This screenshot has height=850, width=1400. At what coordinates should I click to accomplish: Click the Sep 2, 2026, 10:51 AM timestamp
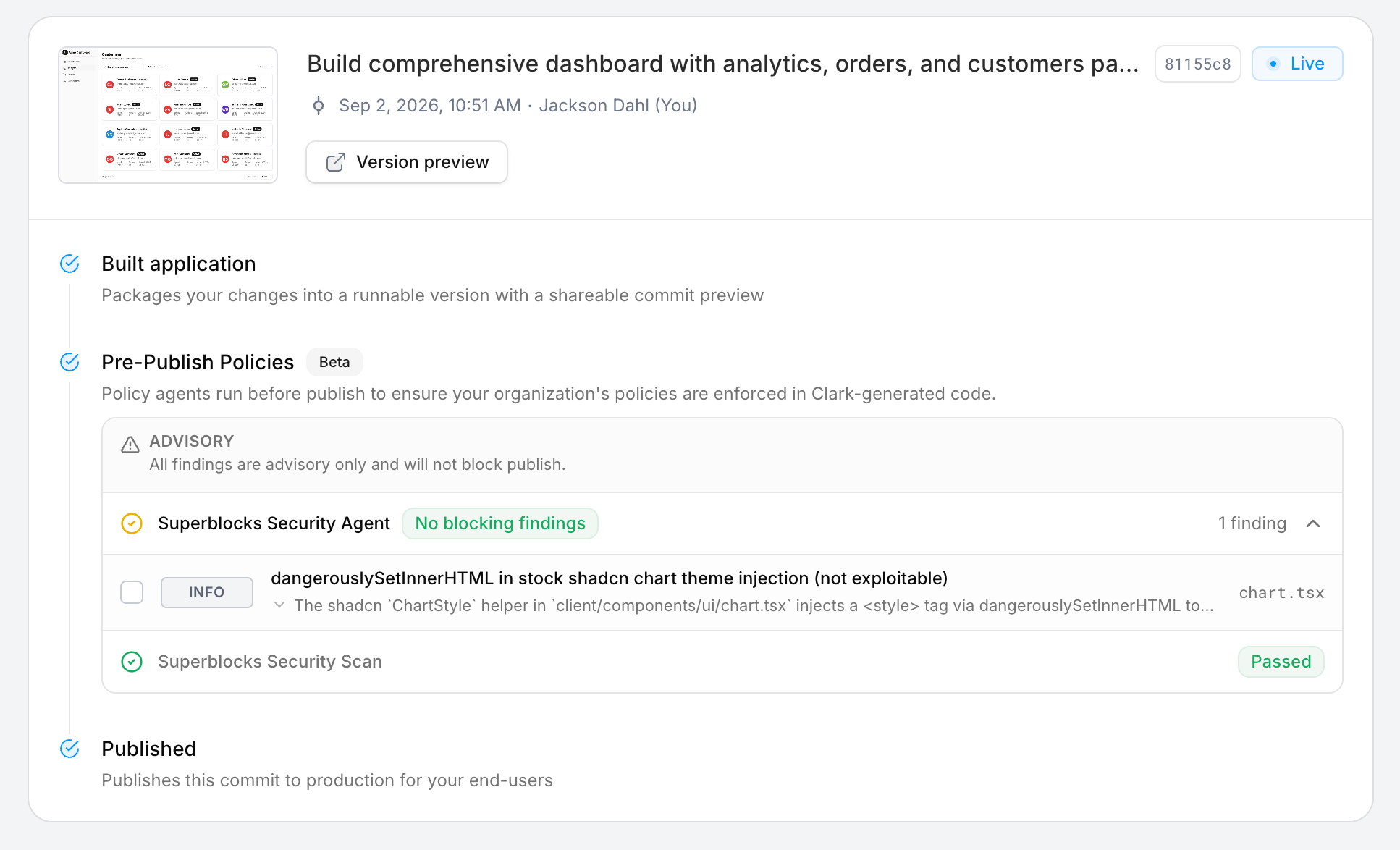pos(430,106)
